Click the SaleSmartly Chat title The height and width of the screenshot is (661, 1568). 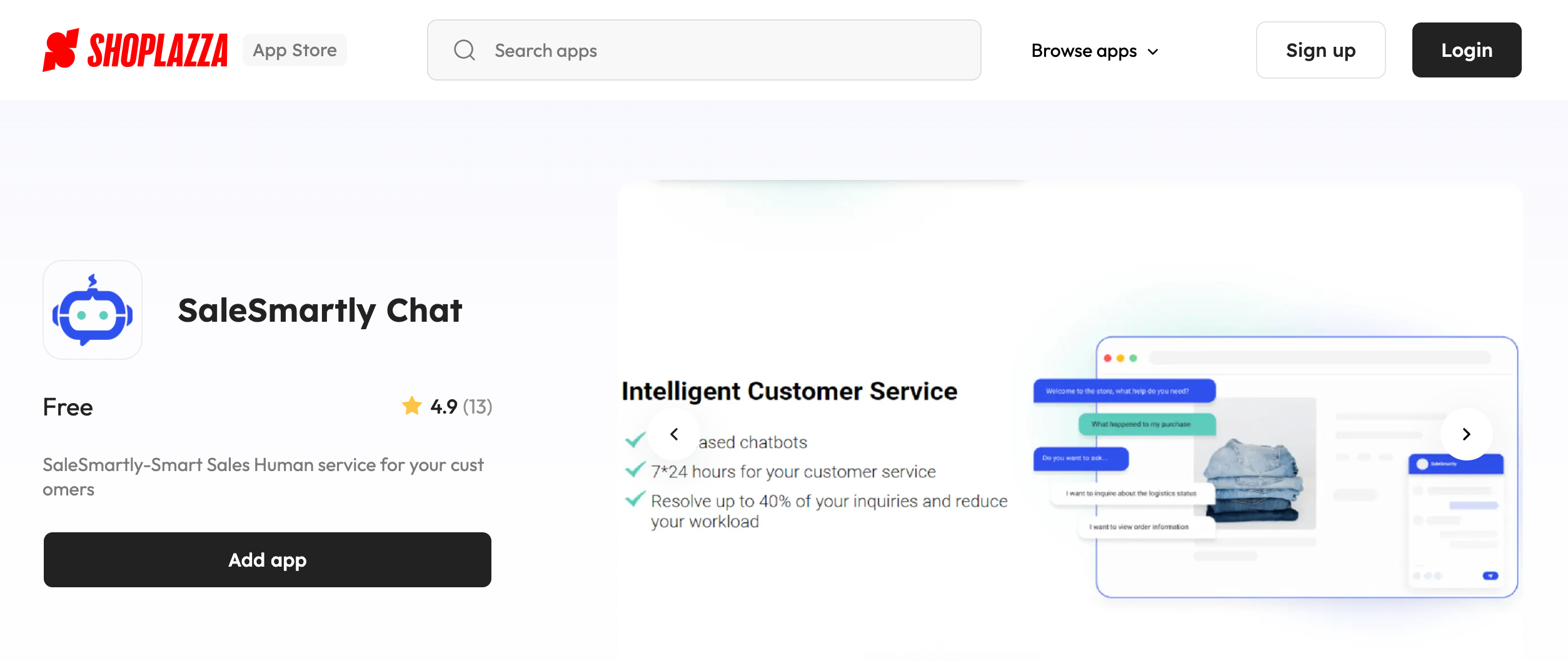tap(320, 311)
